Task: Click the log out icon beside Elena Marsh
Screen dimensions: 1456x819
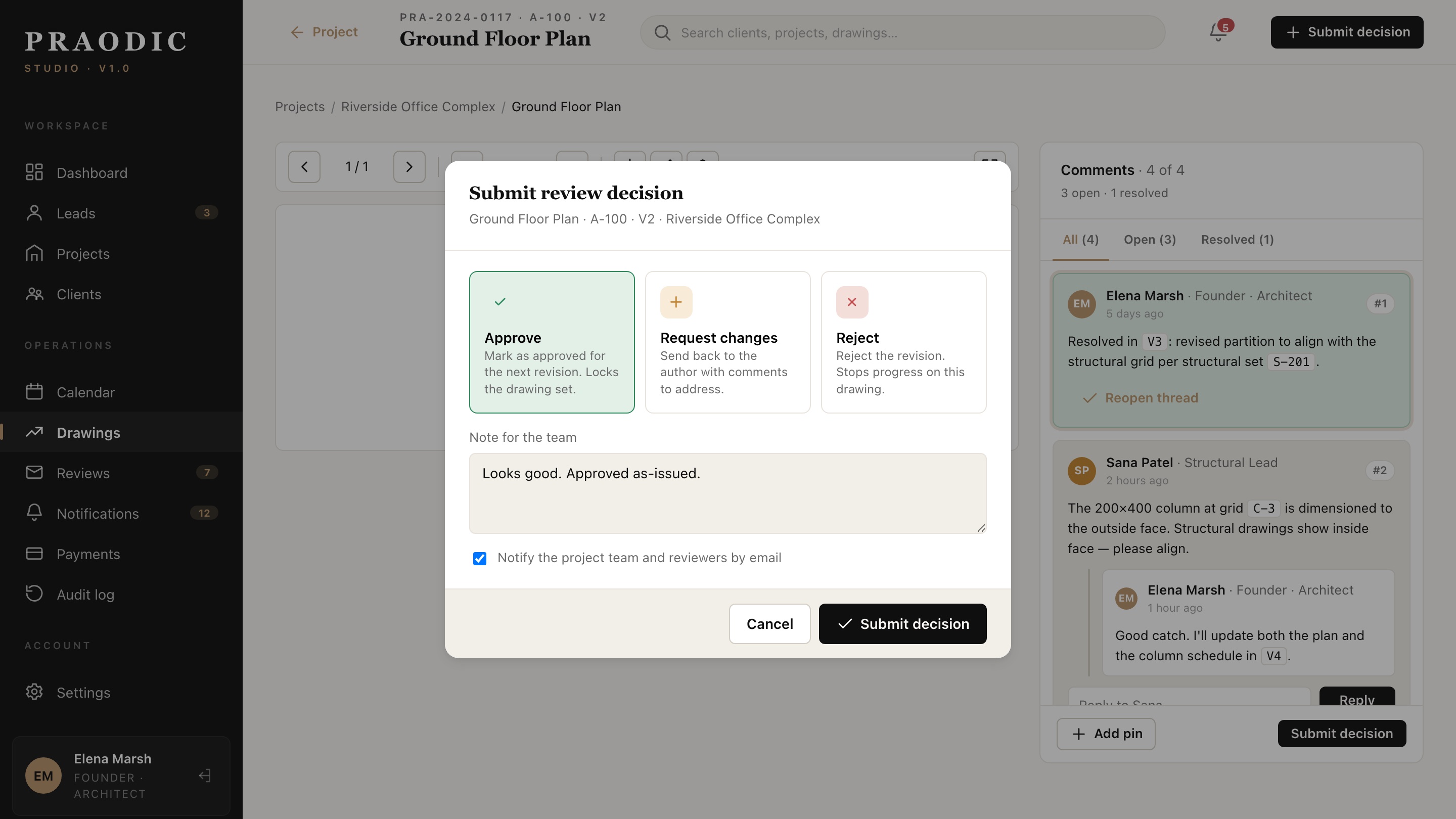Action: pyautogui.click(x=205, y=776)
